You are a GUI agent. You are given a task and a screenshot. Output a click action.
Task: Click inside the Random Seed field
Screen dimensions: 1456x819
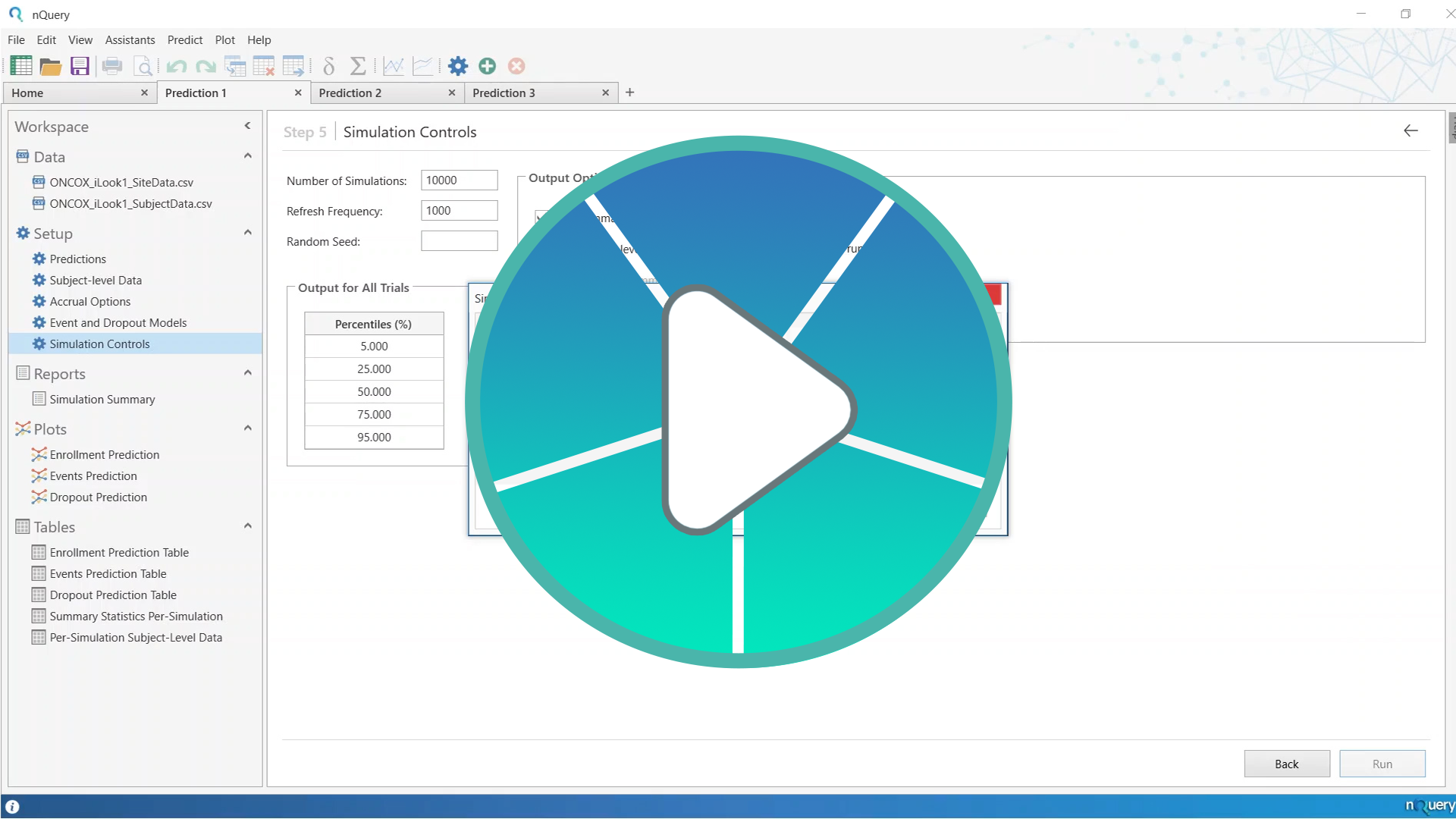coord(459,240)
